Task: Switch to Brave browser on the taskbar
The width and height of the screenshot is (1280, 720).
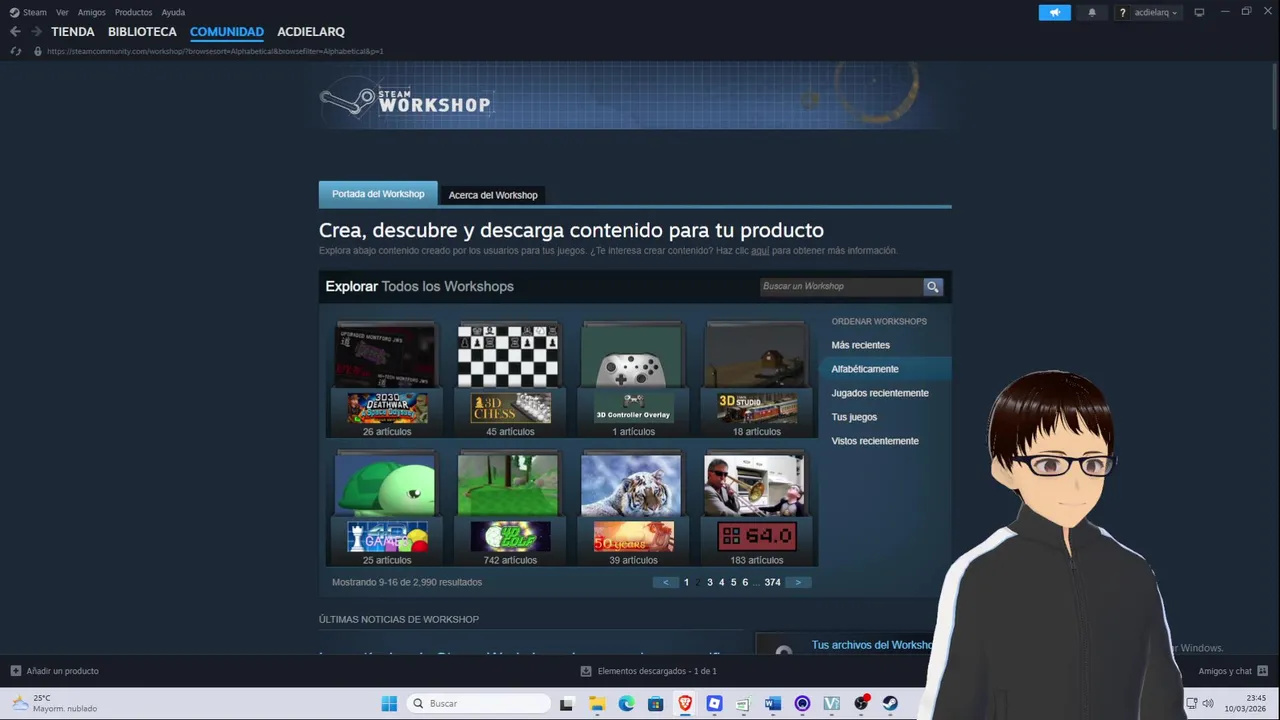Action: coord(685,703)
